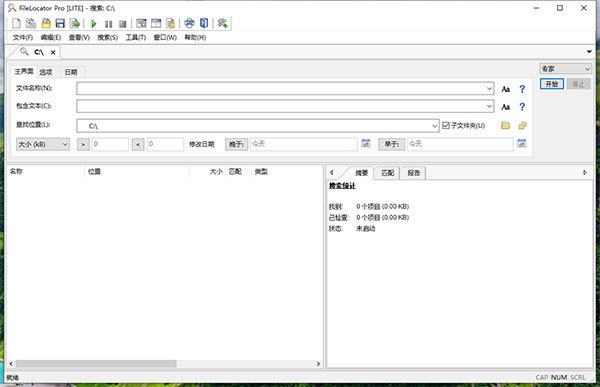Click the search-plus tools toolbar icon
This screenshot has height=387, width=600.
click(x=222, y=23)
